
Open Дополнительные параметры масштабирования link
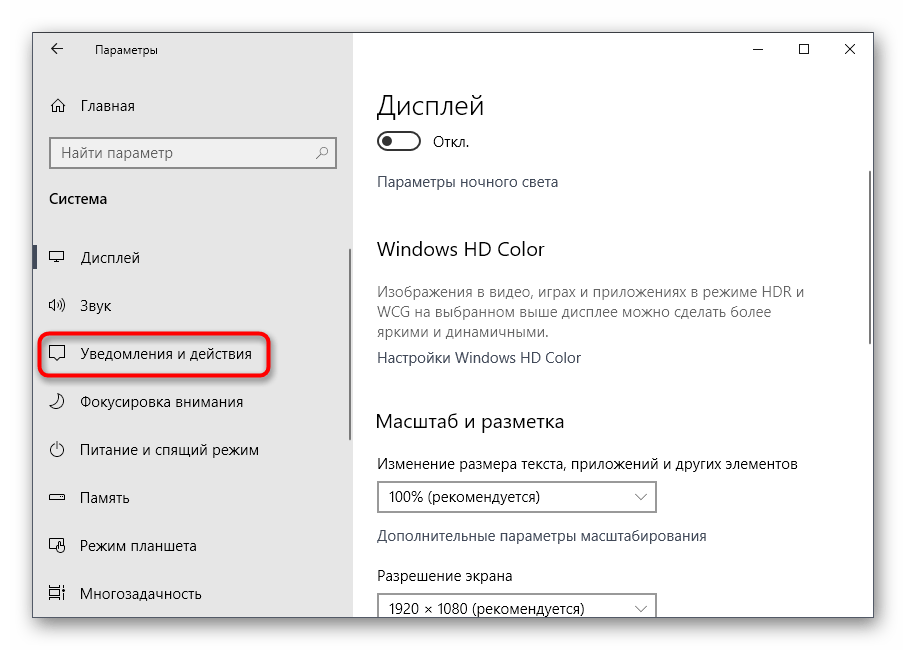tap(541, 536)
